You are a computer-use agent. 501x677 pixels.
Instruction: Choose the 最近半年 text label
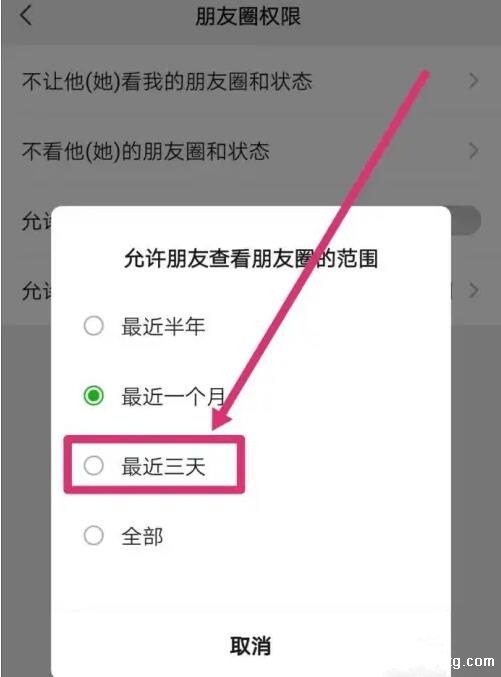tap(163, 326)
